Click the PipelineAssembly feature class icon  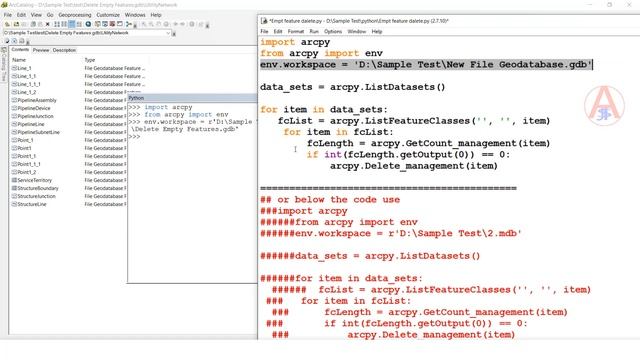coord(14,100)
